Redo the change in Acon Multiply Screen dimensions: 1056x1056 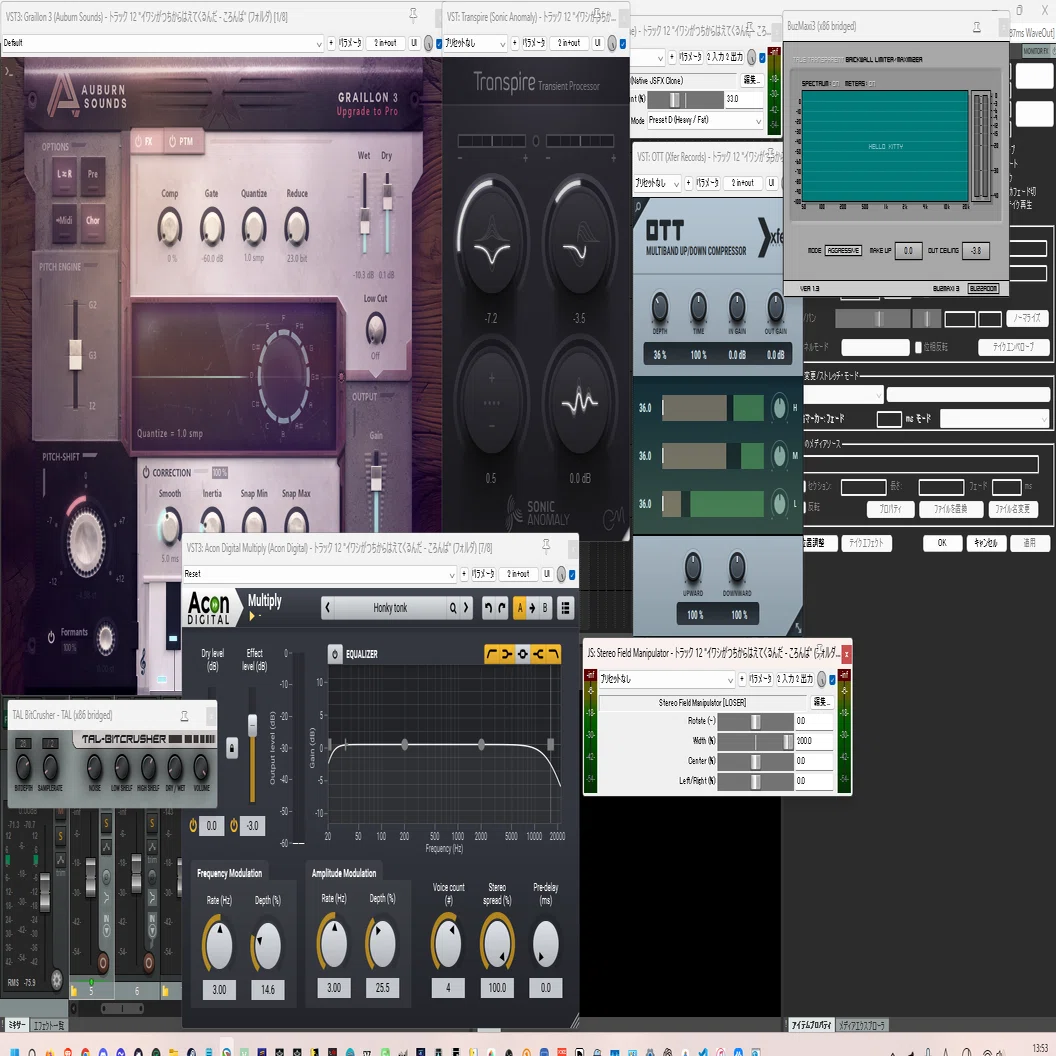[x=501, y=608]
